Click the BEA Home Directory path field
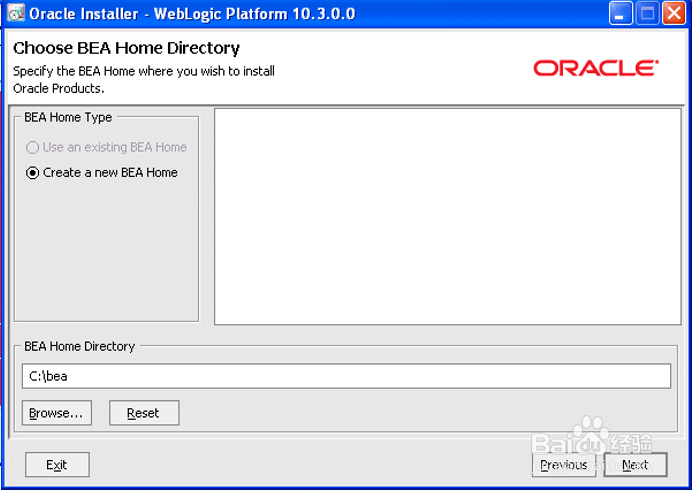Screen dimensions: 692x490 tap(346, 376)
